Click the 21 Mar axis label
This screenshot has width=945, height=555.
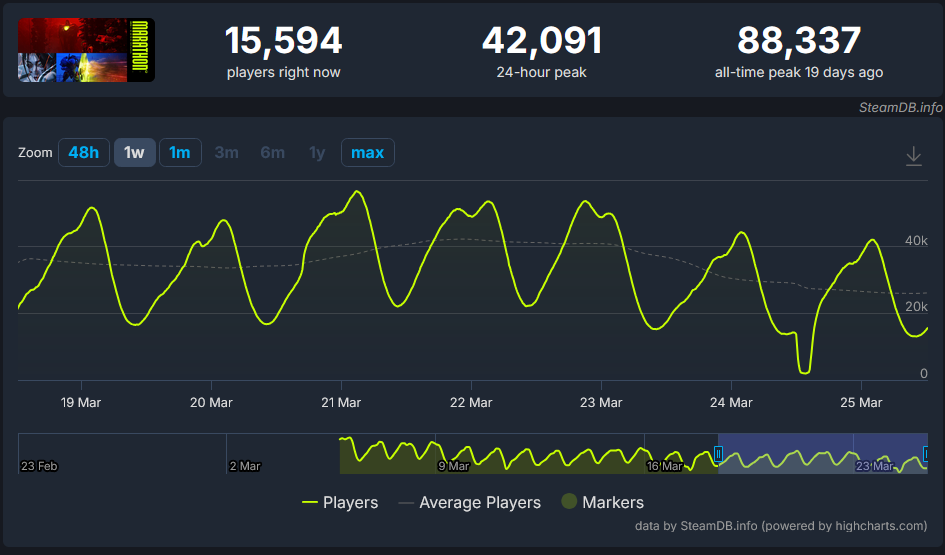pos(341,403)
